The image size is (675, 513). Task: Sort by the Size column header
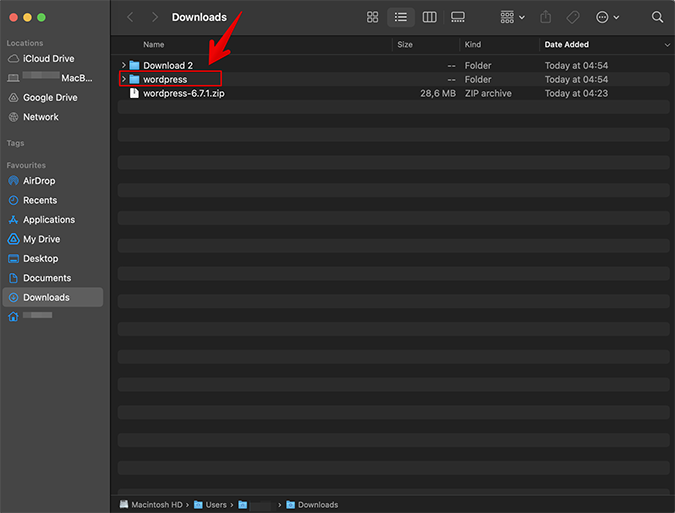pyautogui.click(x=405, y=44)
